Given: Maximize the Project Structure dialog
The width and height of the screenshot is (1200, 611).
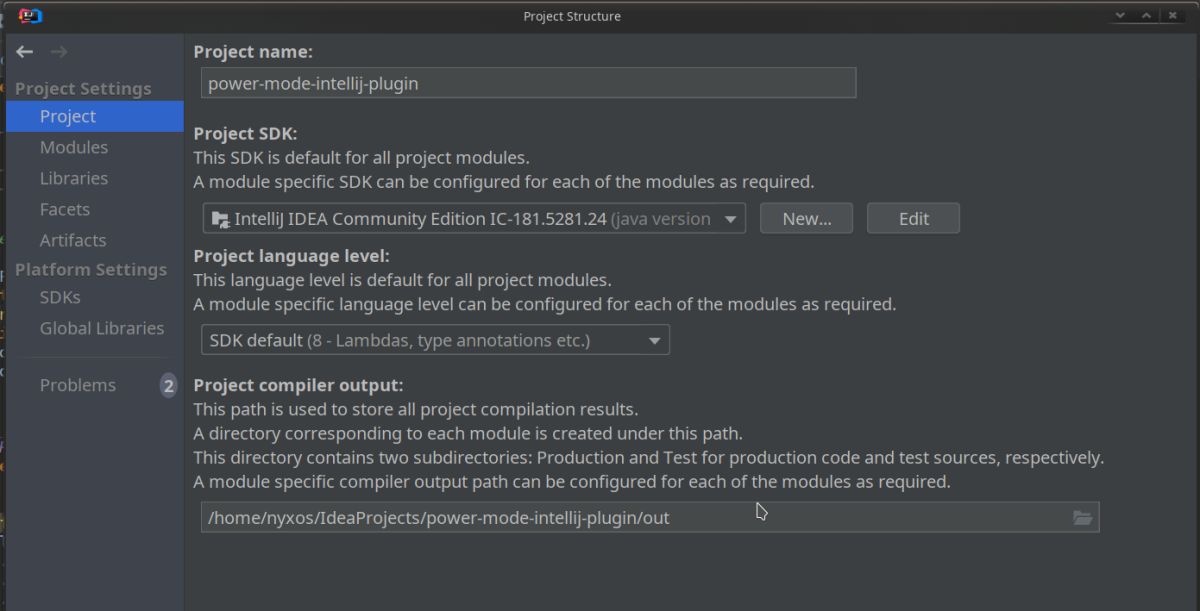Looking at the screenshot, I should (1148, 16).
